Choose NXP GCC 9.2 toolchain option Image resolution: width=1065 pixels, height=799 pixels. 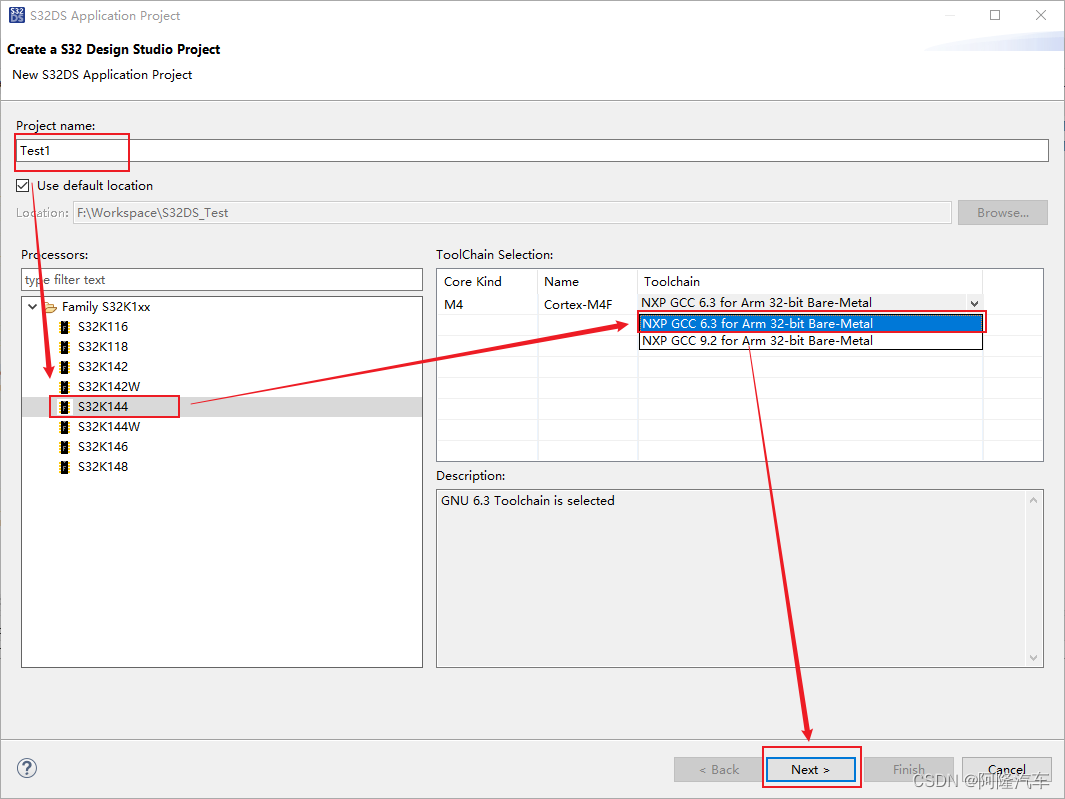811,341
